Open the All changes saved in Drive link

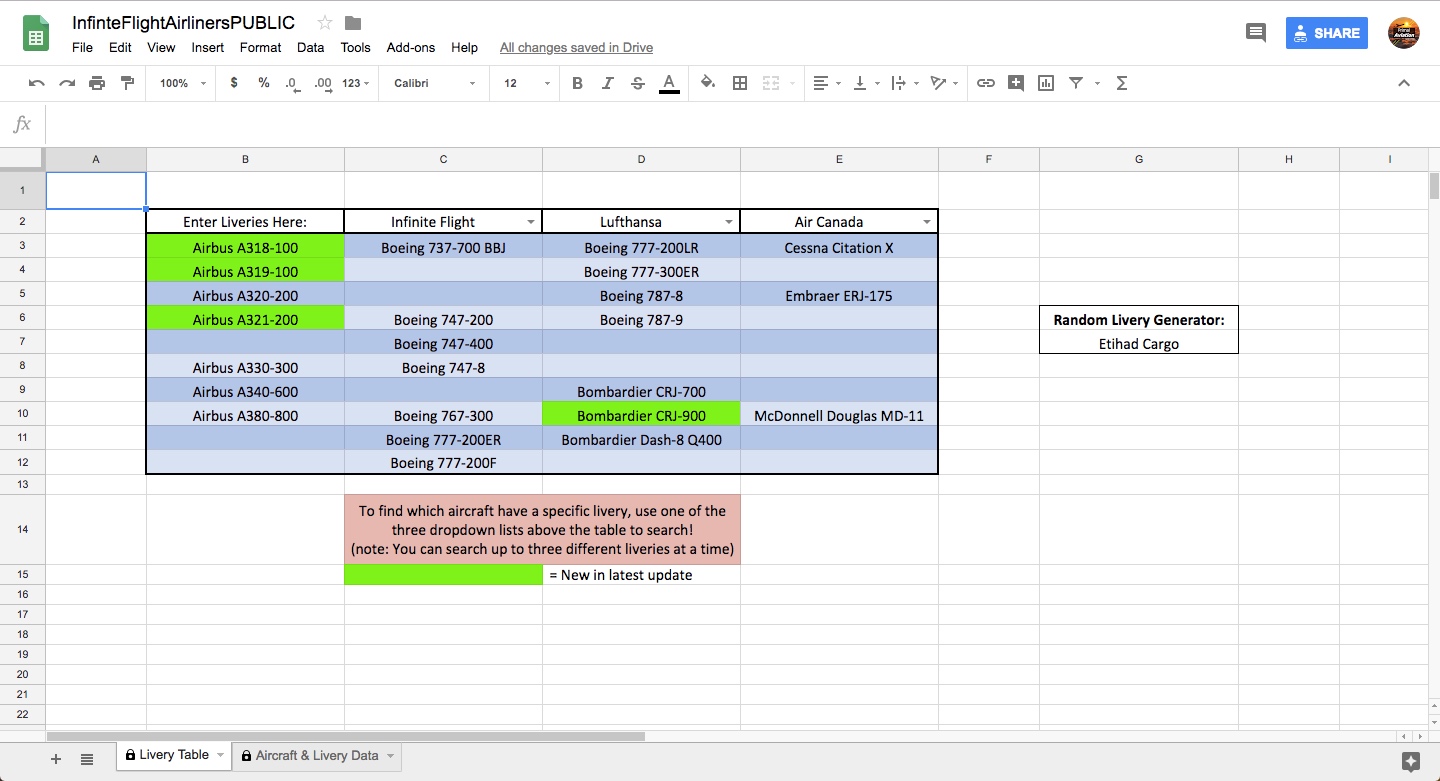tap(576, 47)
